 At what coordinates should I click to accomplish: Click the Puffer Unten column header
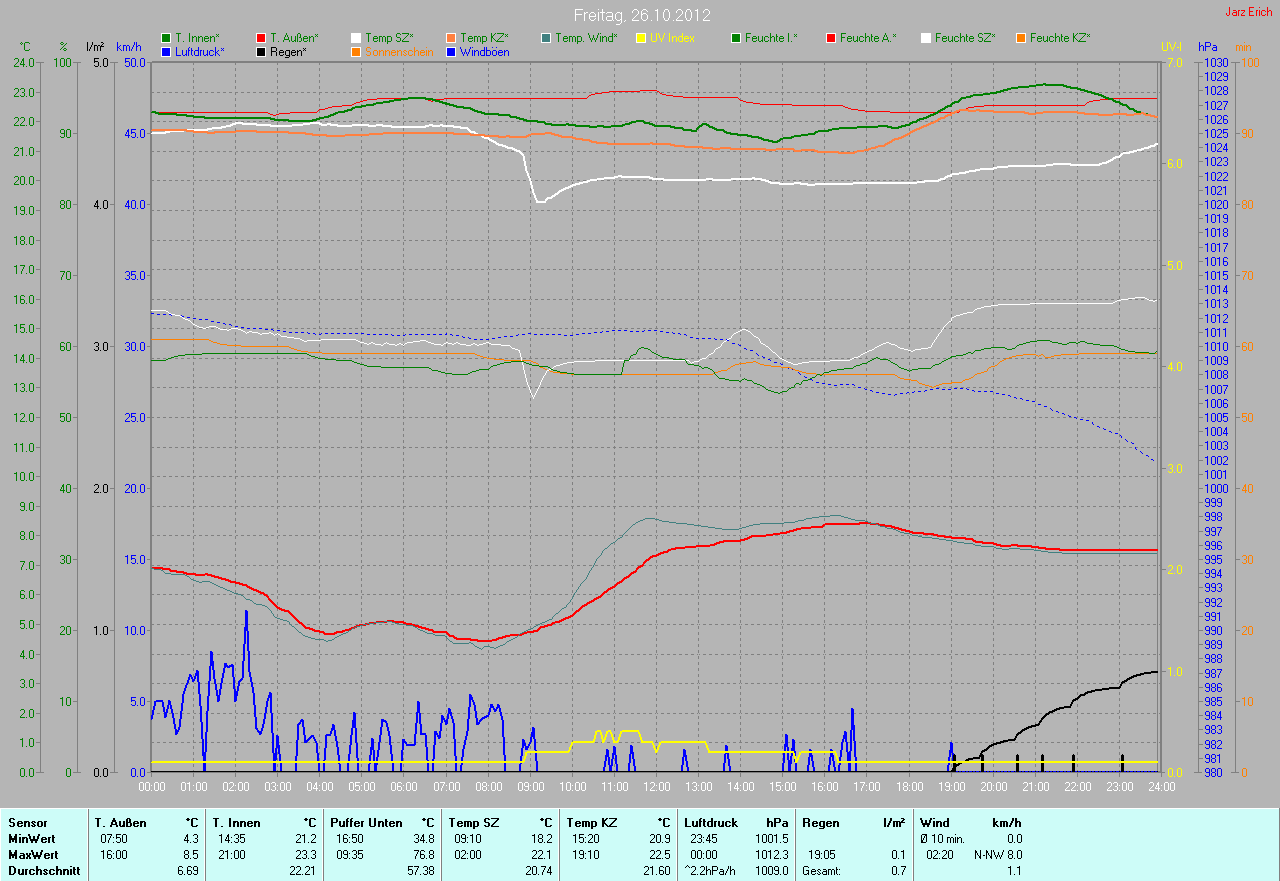tap(364, 822)
